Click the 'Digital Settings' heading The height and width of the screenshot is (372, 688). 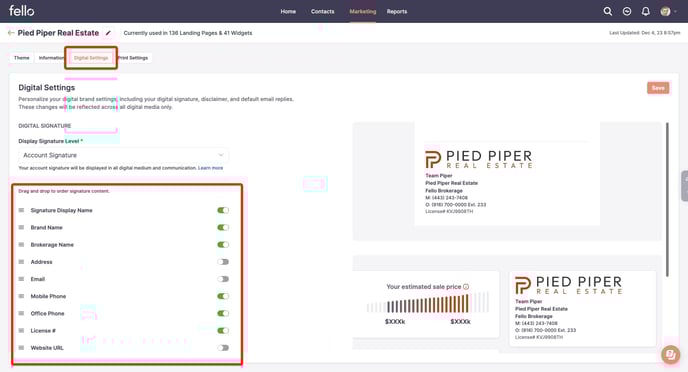[47, 87]
